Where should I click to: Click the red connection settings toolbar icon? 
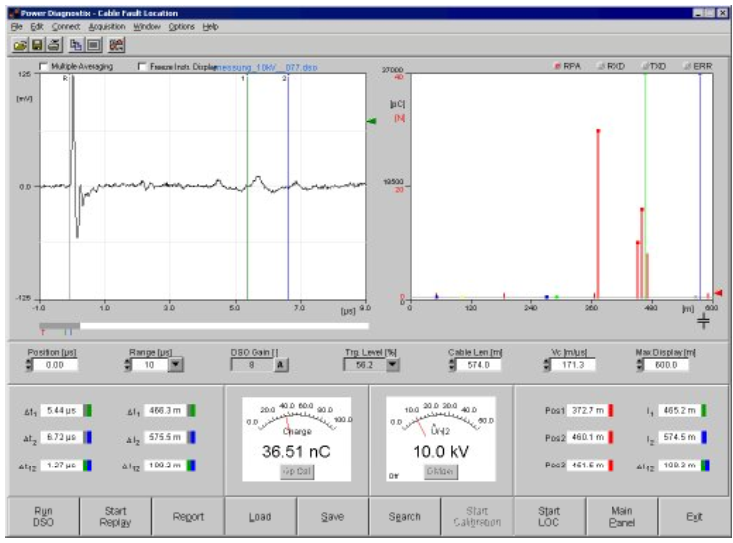pos(116,45)
